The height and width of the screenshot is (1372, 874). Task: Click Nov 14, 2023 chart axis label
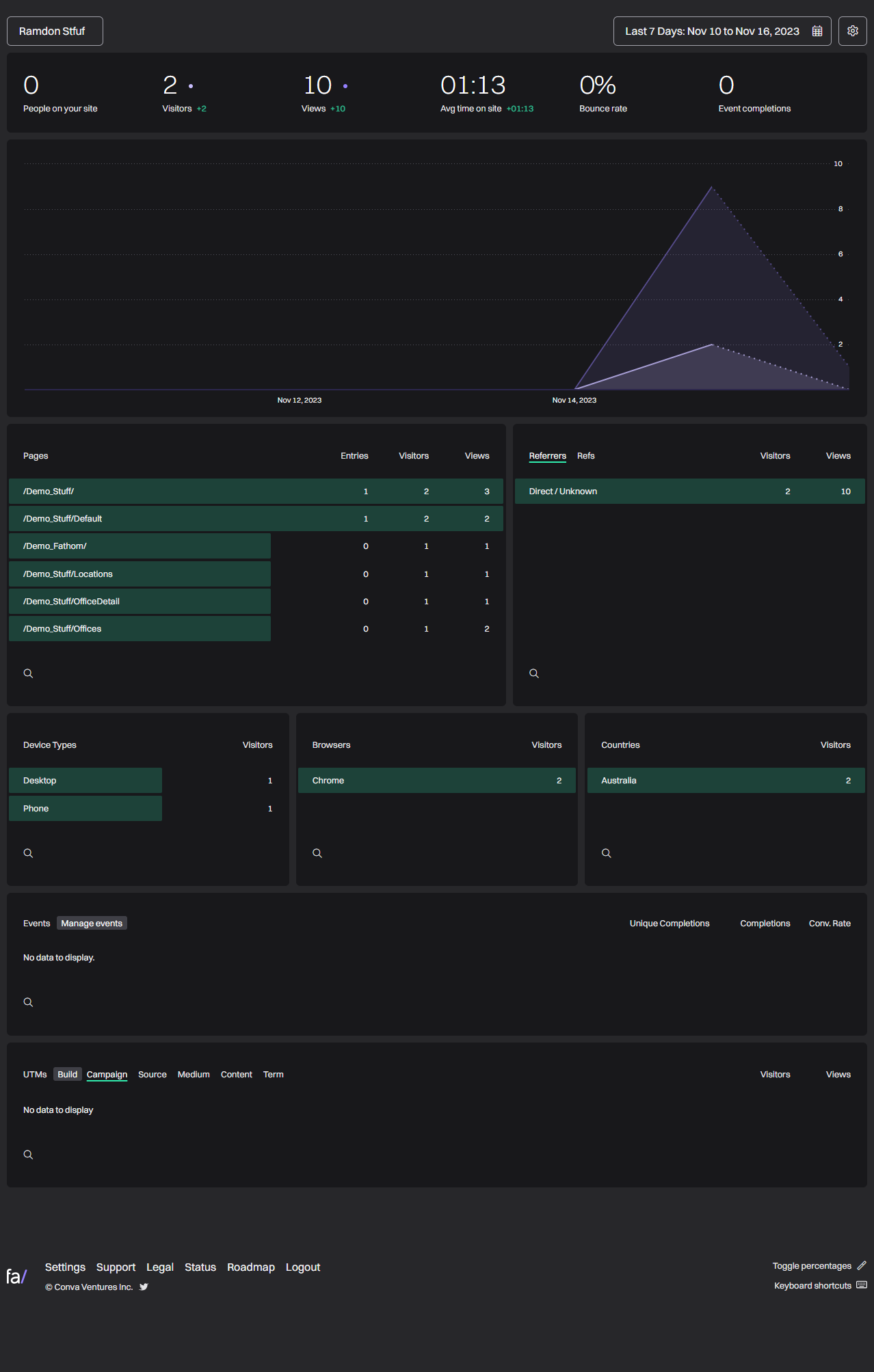coord(574,401)
